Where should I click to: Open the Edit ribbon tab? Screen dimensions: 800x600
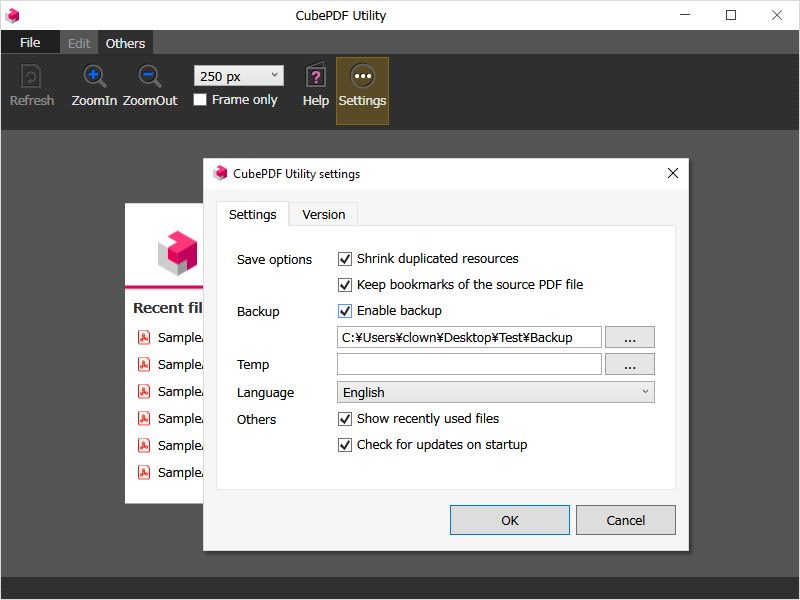pyautogui.click(x=79, y=43)
